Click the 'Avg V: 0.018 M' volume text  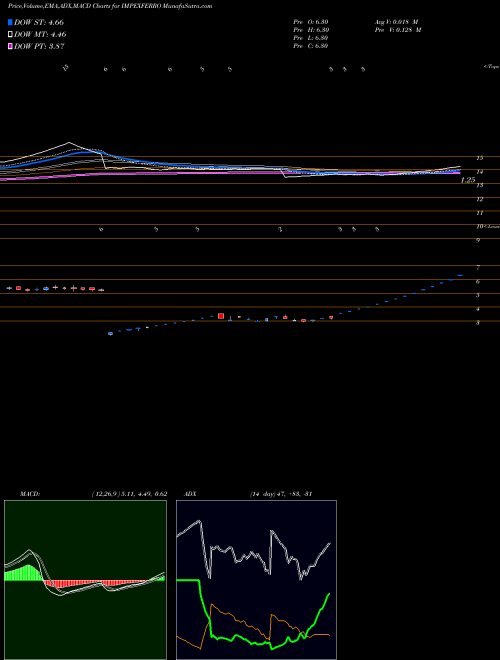(x=396, y=22)
